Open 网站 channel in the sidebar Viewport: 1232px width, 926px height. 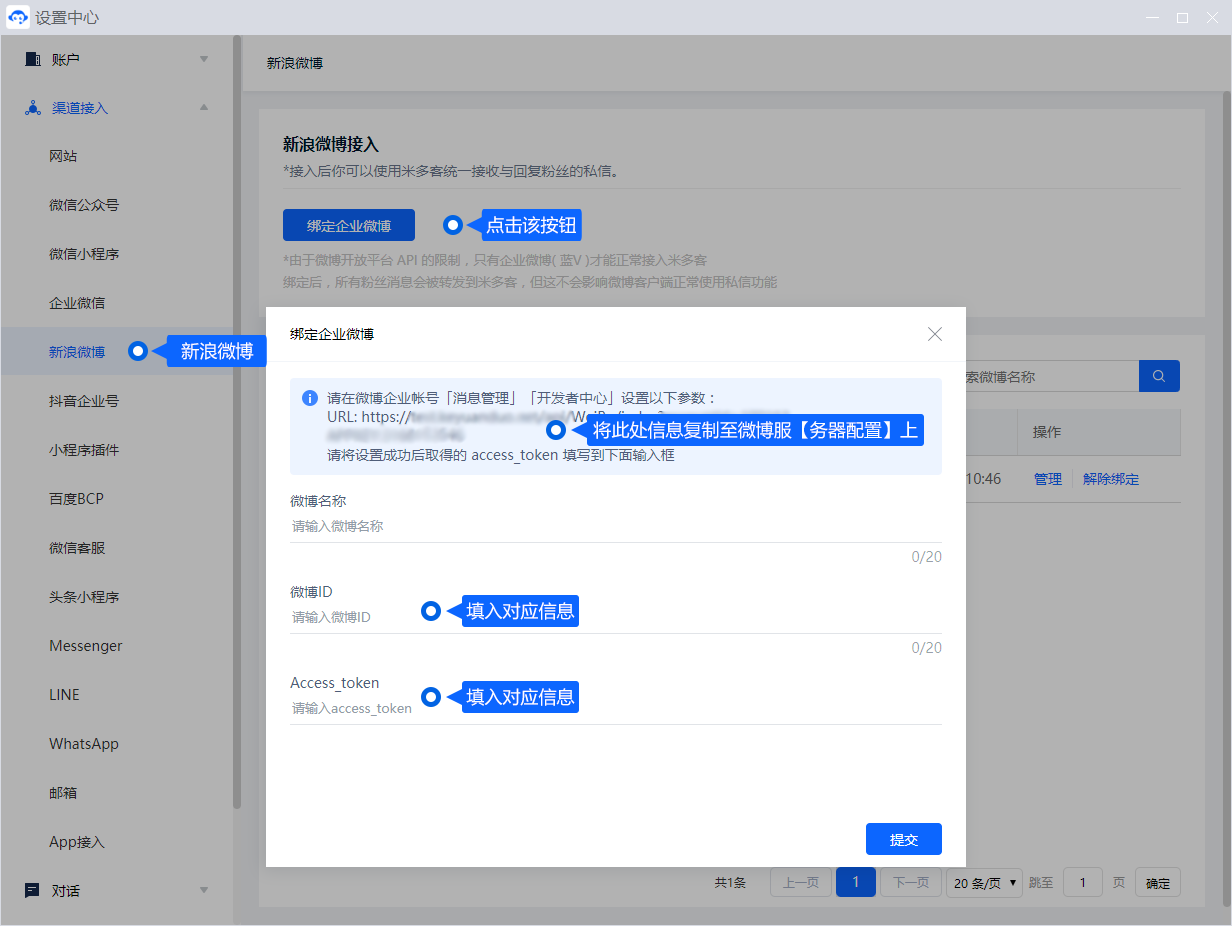click(x=63, y=156)
